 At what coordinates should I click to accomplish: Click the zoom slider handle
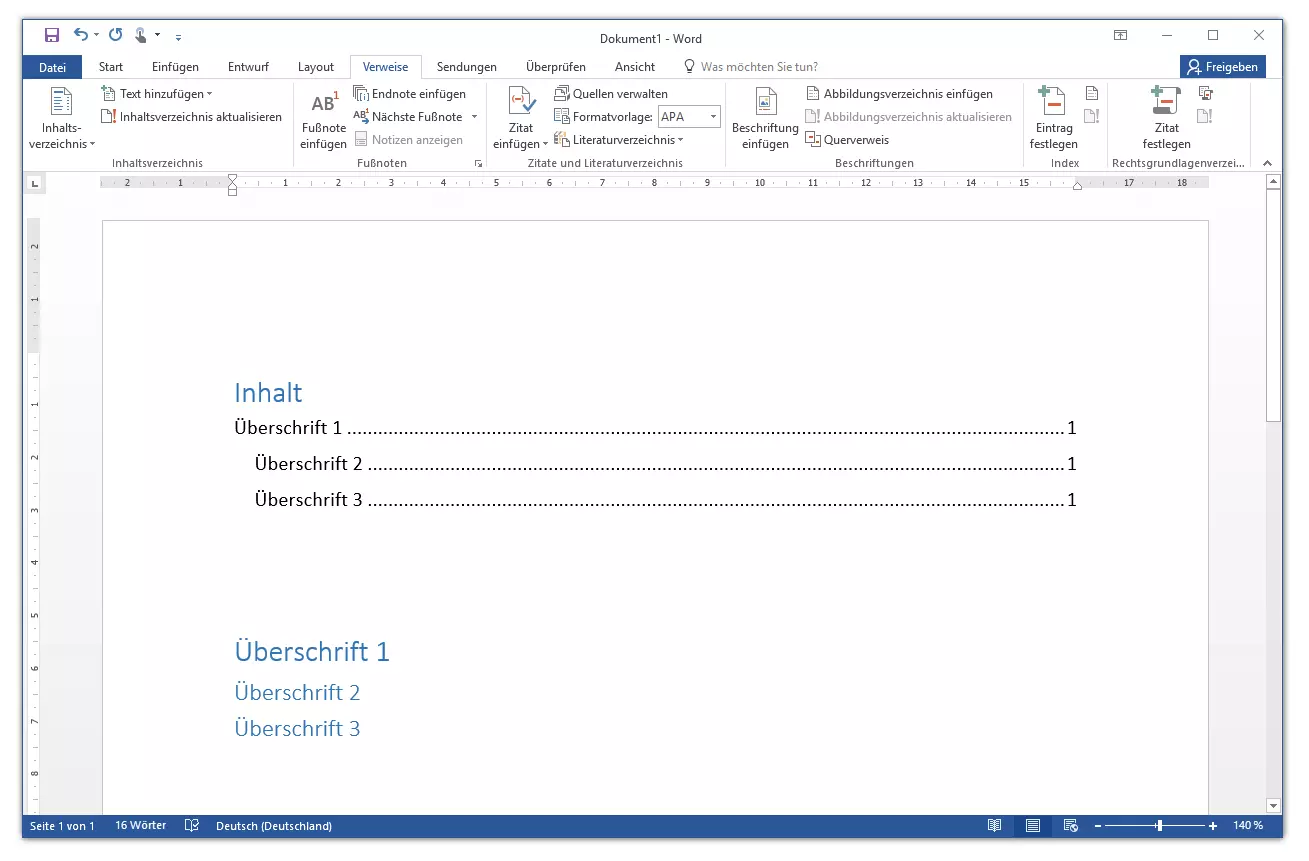(1159, 826)
